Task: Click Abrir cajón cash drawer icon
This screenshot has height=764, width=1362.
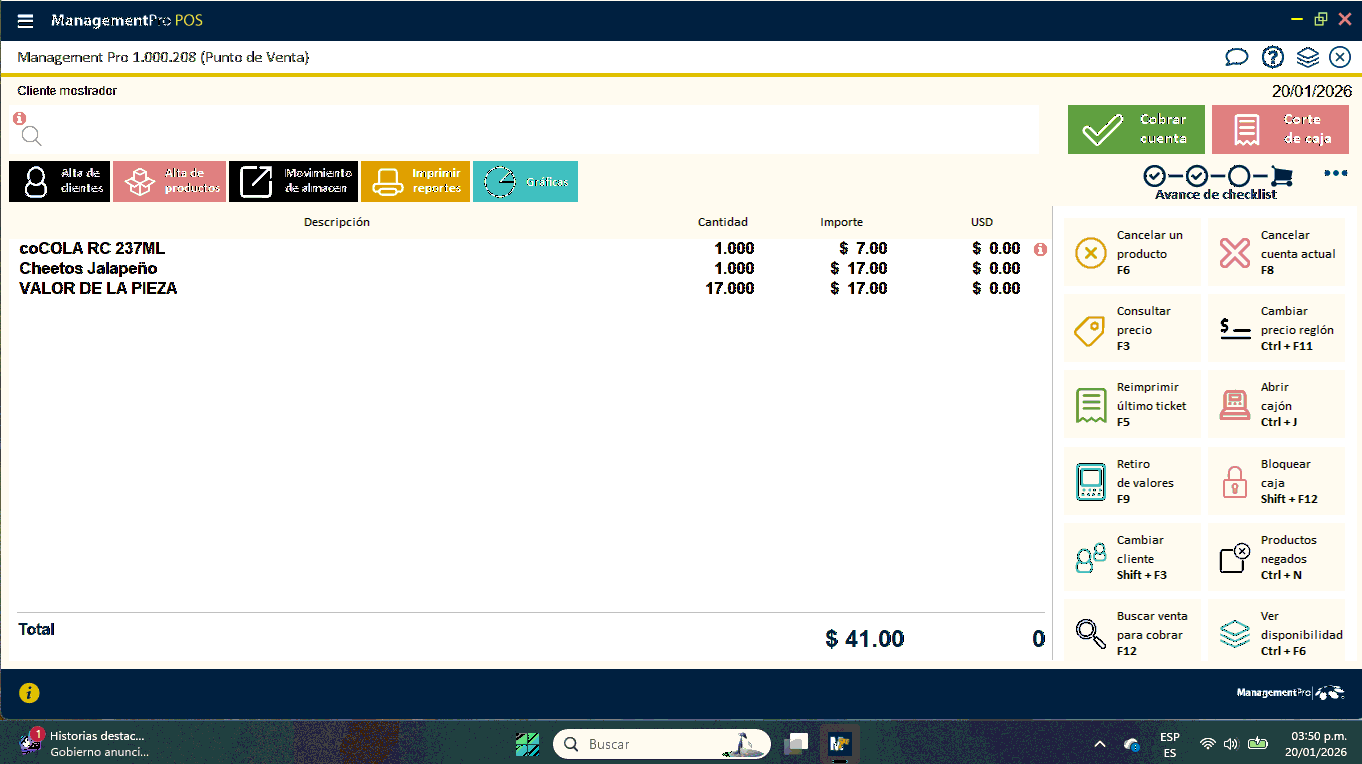Action: 1235,406
